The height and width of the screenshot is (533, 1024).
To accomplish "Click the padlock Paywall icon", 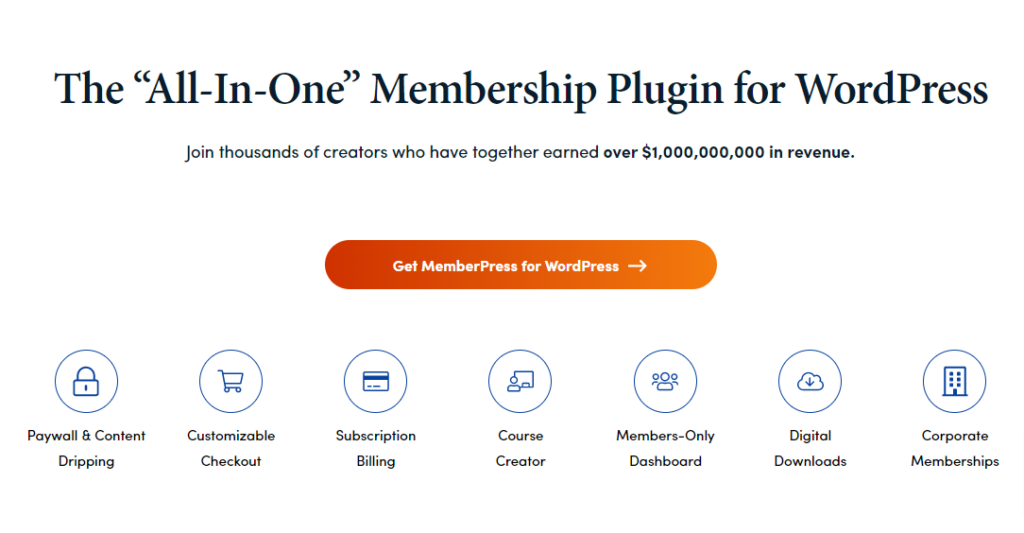I will click(86, 381).
